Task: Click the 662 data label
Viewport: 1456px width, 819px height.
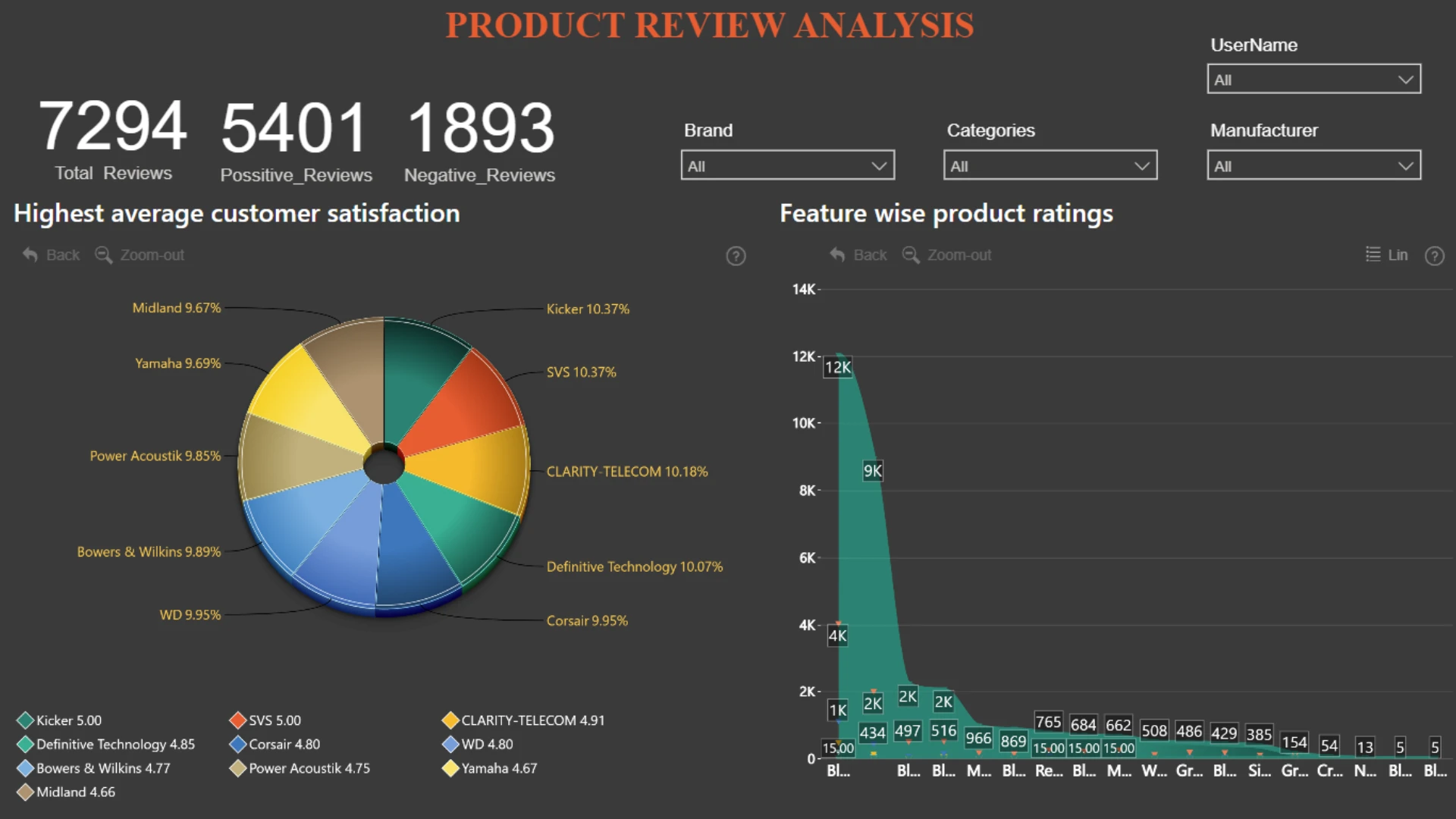Action: [1119, 726]
